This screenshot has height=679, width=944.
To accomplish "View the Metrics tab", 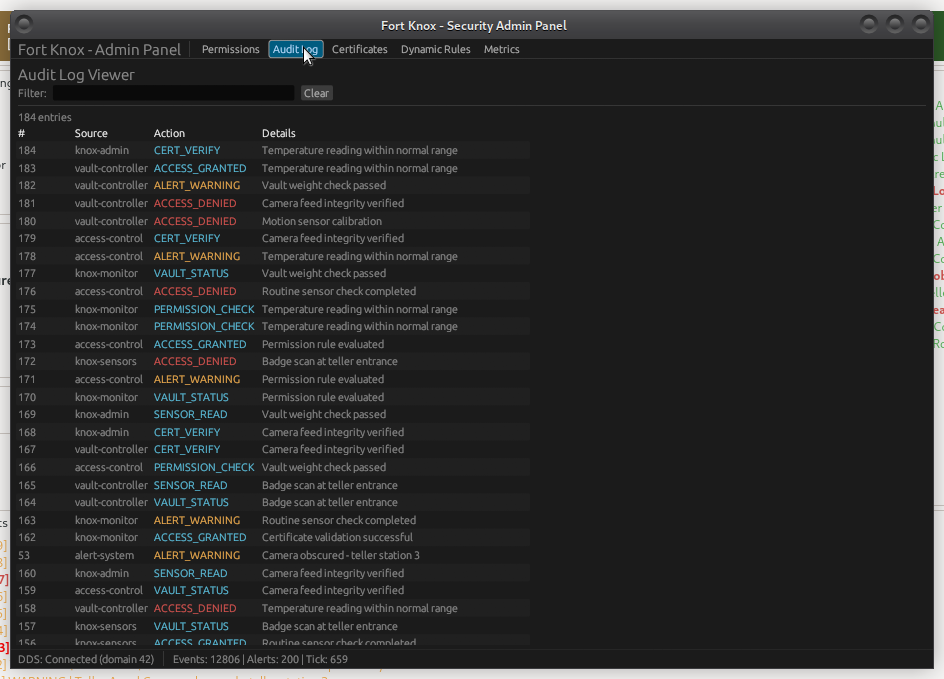I will [x=501, y=49].
